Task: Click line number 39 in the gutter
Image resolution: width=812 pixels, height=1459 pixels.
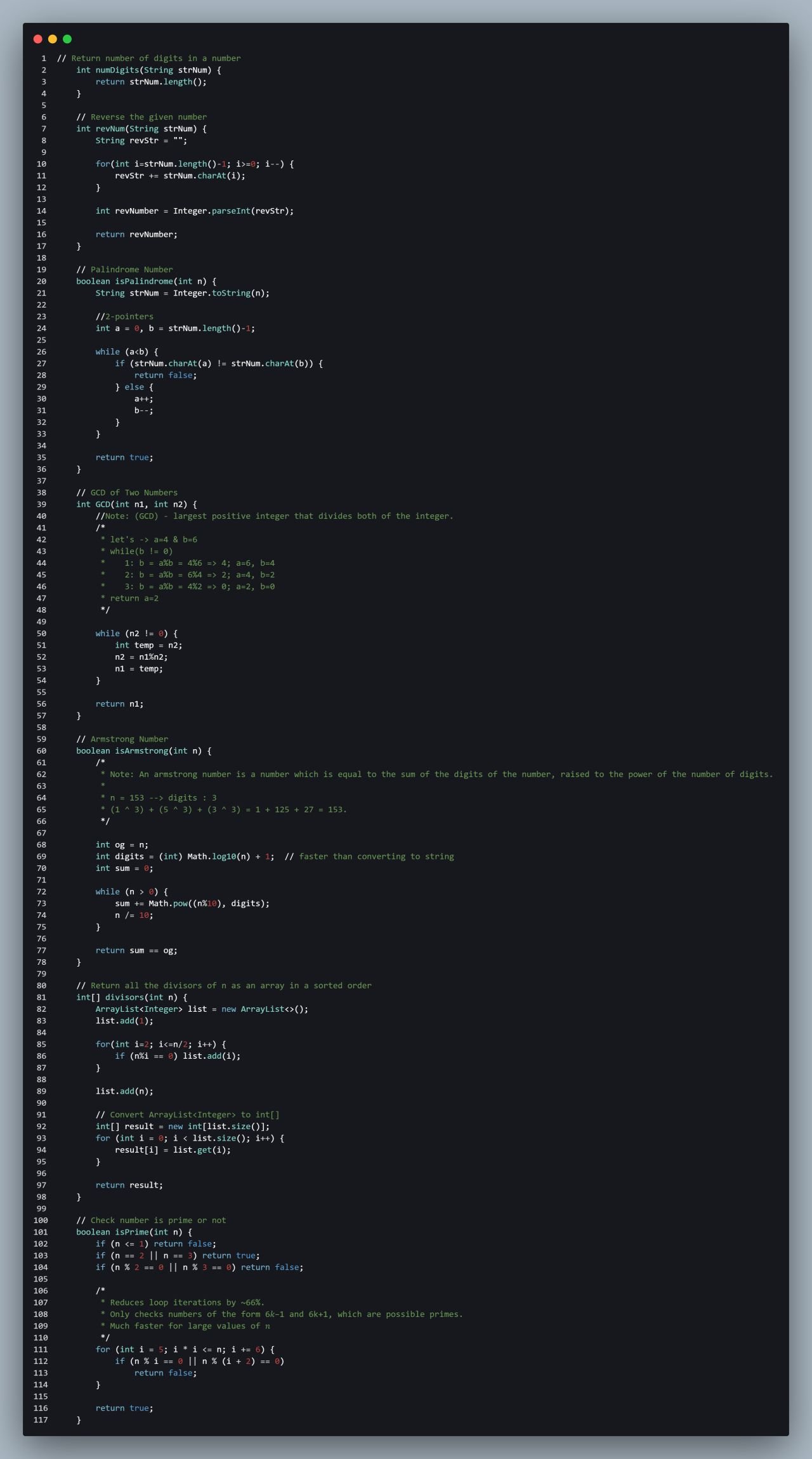Action: pos(41,504)
